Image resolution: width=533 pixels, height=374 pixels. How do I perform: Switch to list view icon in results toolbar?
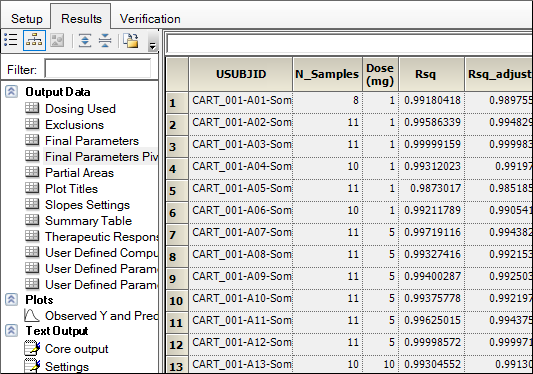(x=11, y=40)
